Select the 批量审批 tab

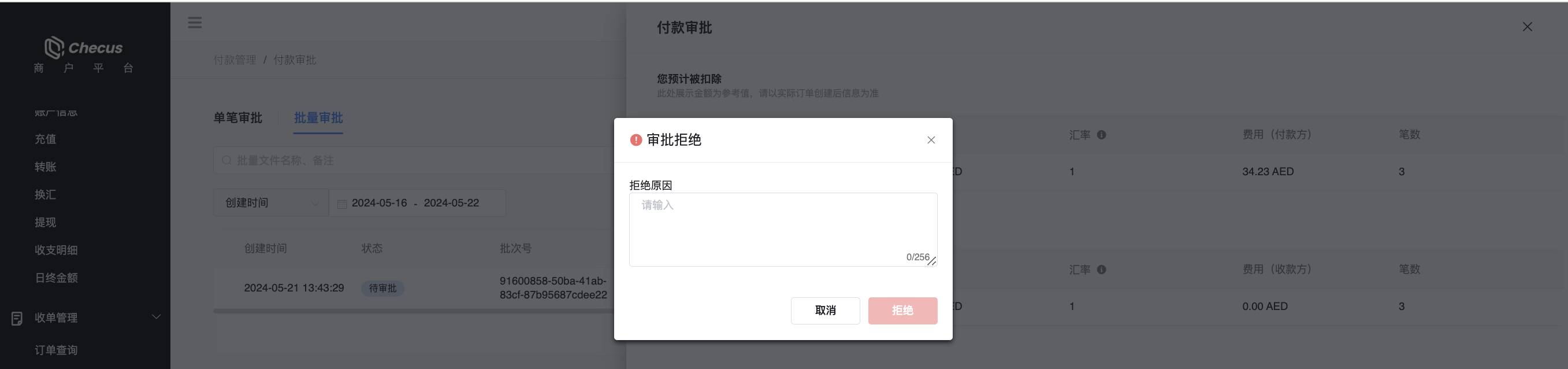318,117
